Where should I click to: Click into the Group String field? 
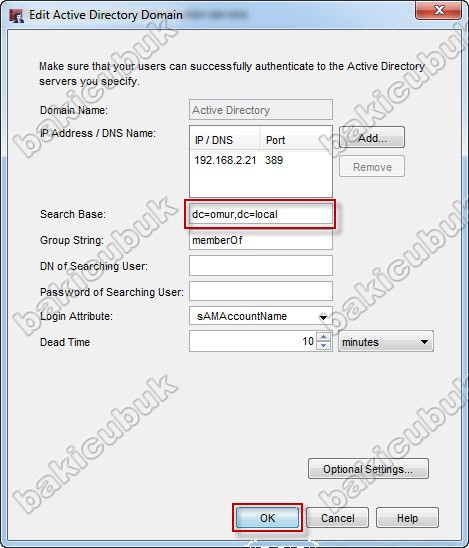pyautogui.click(x=260, y=240)
